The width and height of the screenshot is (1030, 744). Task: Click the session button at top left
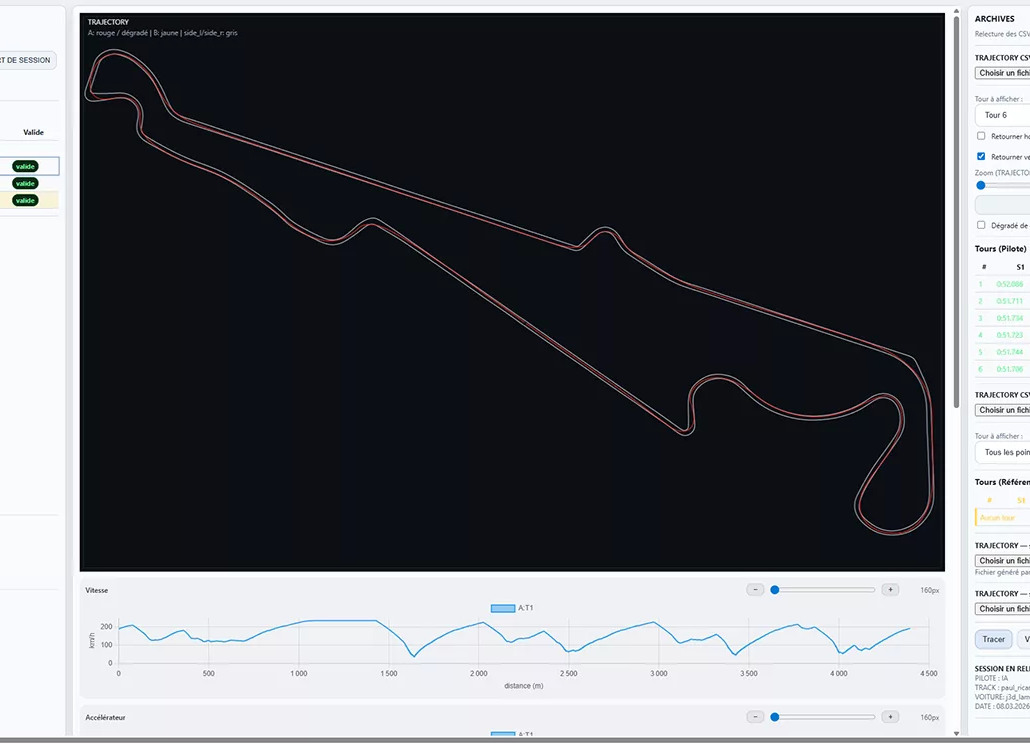pos(27,60)
